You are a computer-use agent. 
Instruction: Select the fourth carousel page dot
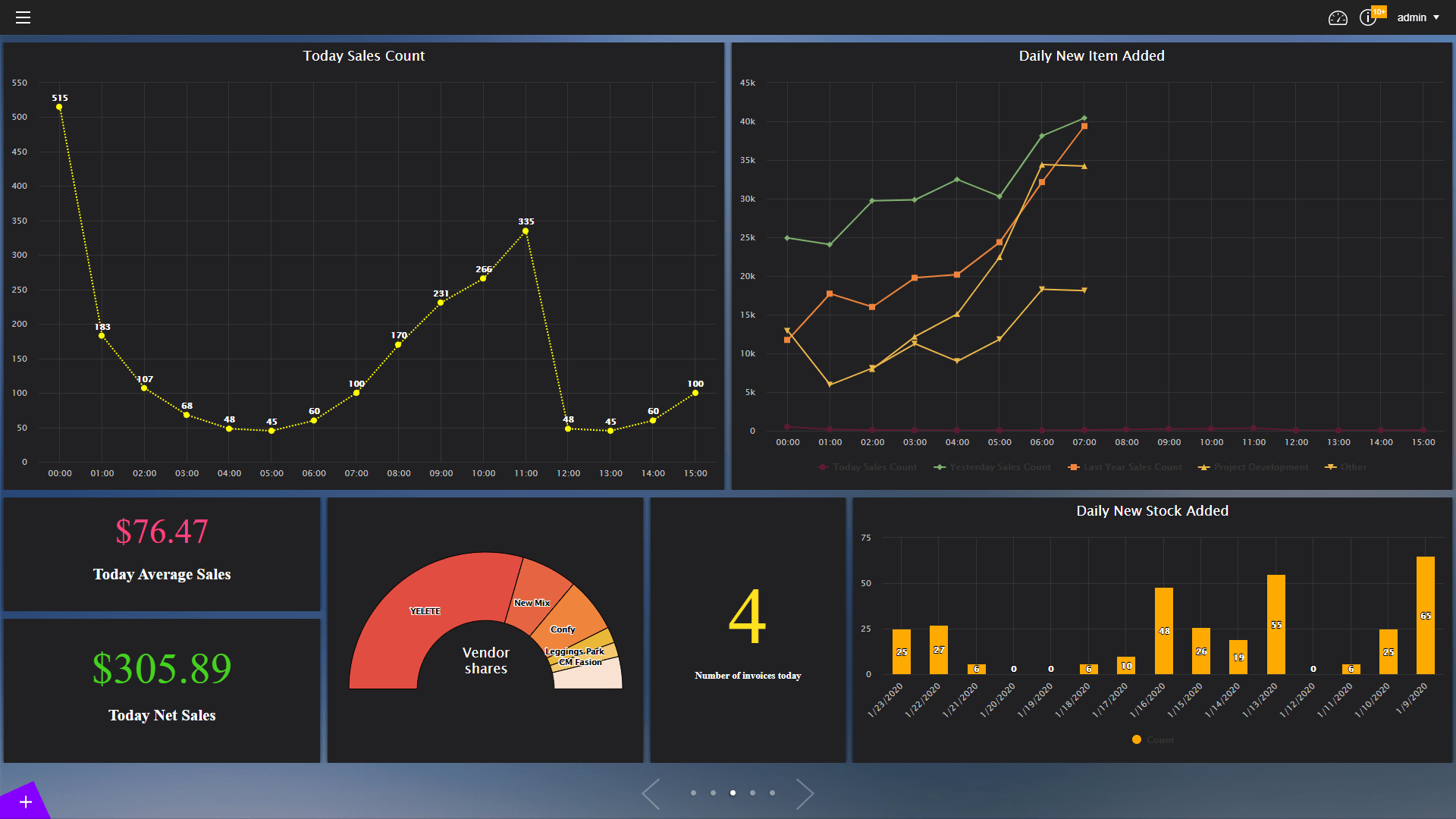click(x=752, y=793)
